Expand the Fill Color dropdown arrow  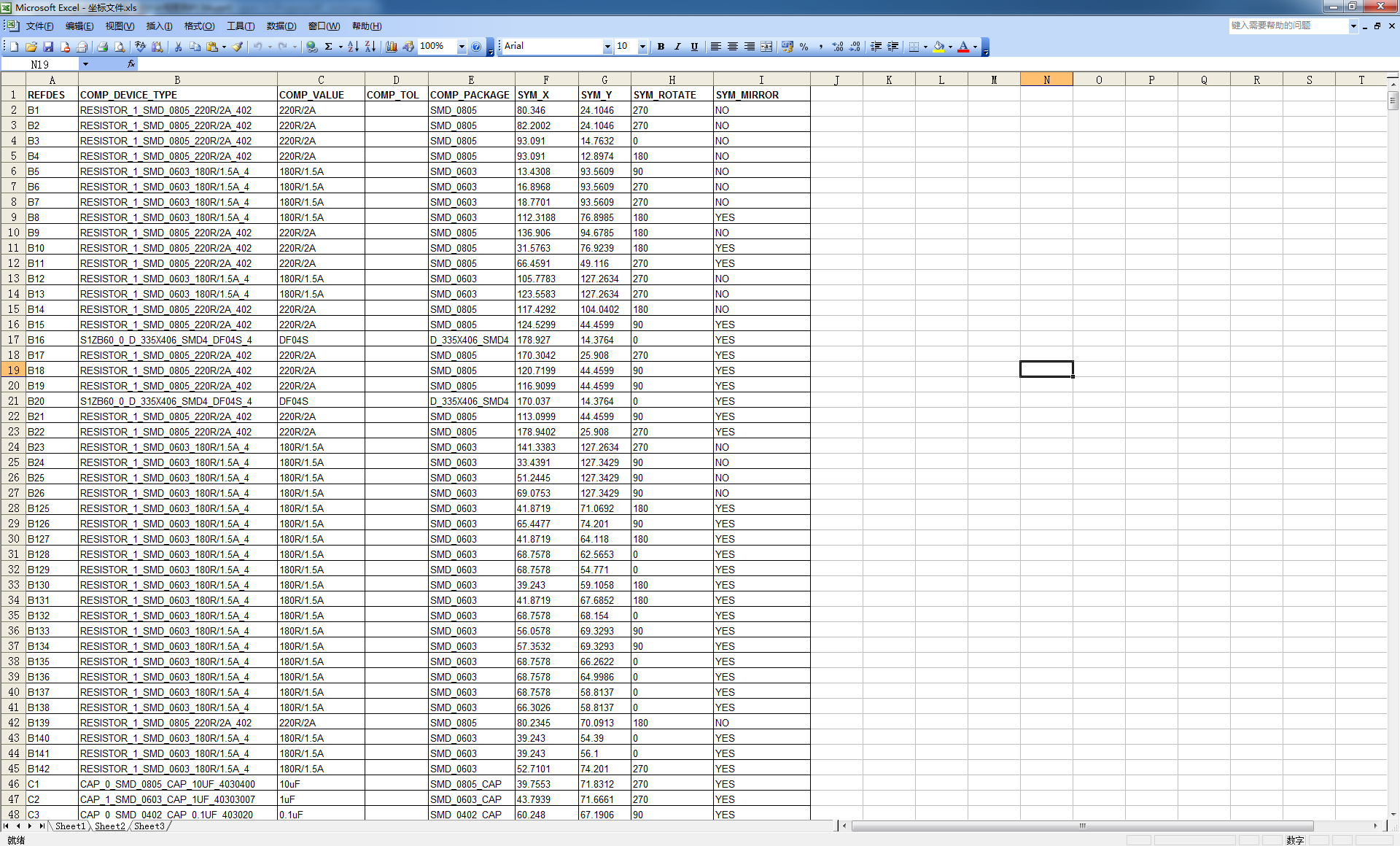[950, 47]
